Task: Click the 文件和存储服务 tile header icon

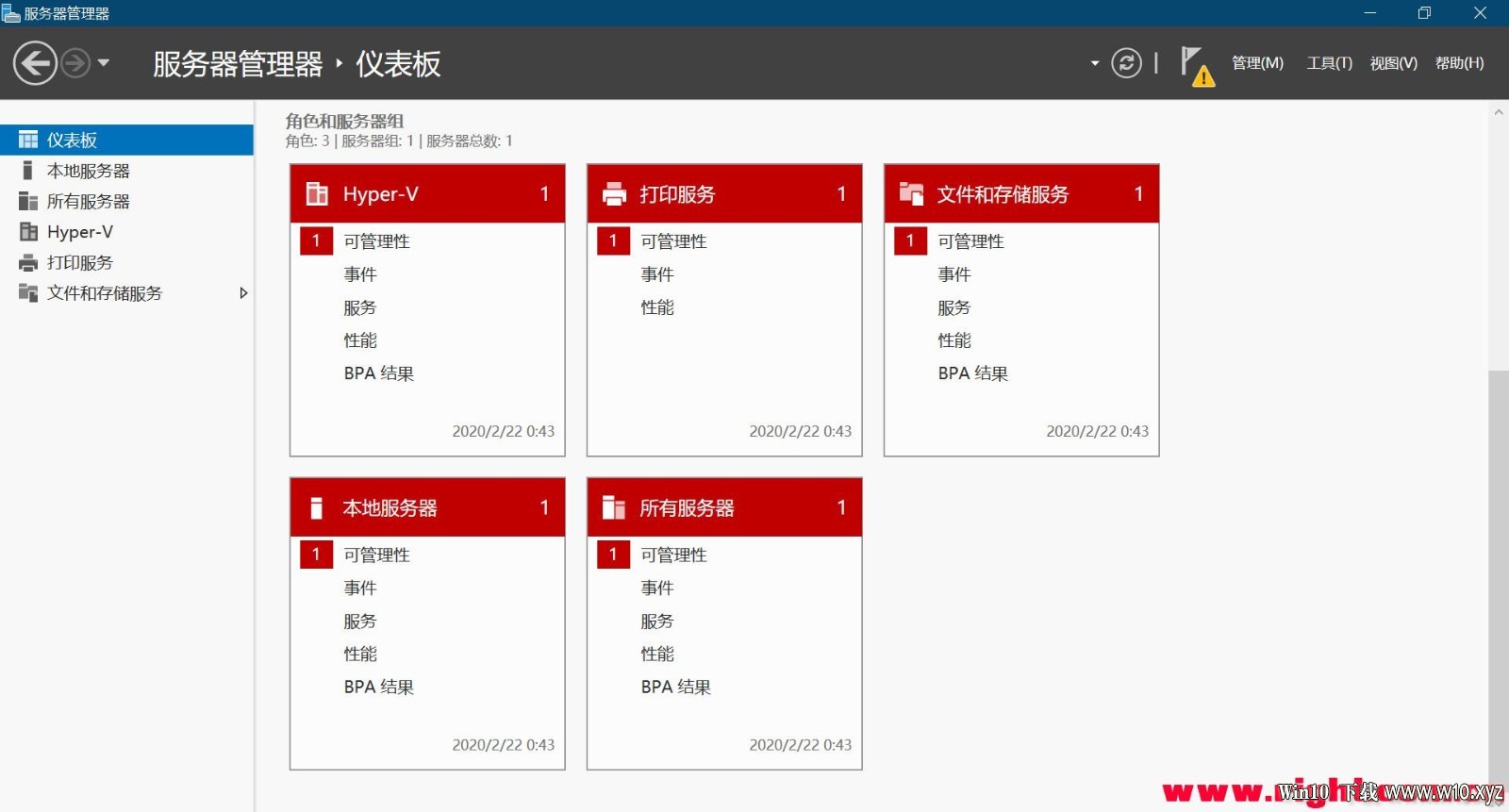Action: tap(911, 194)
